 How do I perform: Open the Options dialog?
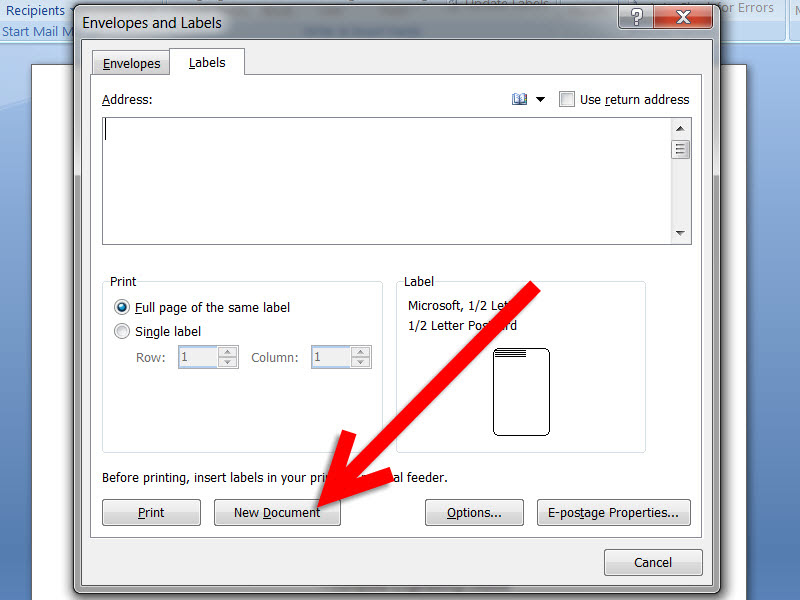474,512
